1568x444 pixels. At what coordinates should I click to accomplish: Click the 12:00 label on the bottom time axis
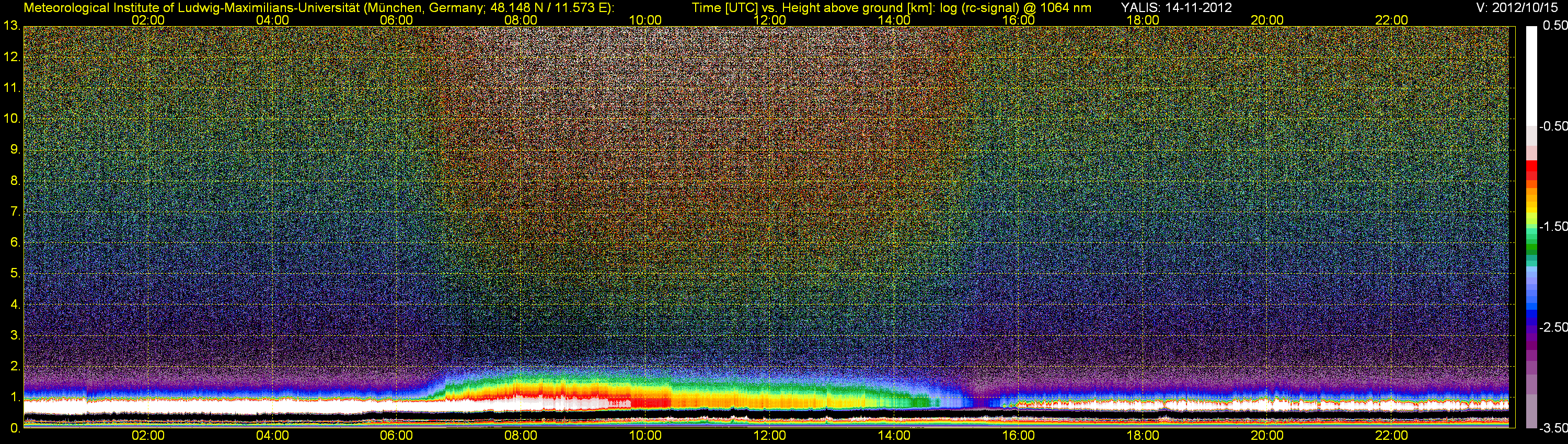[x=769, y=436]
